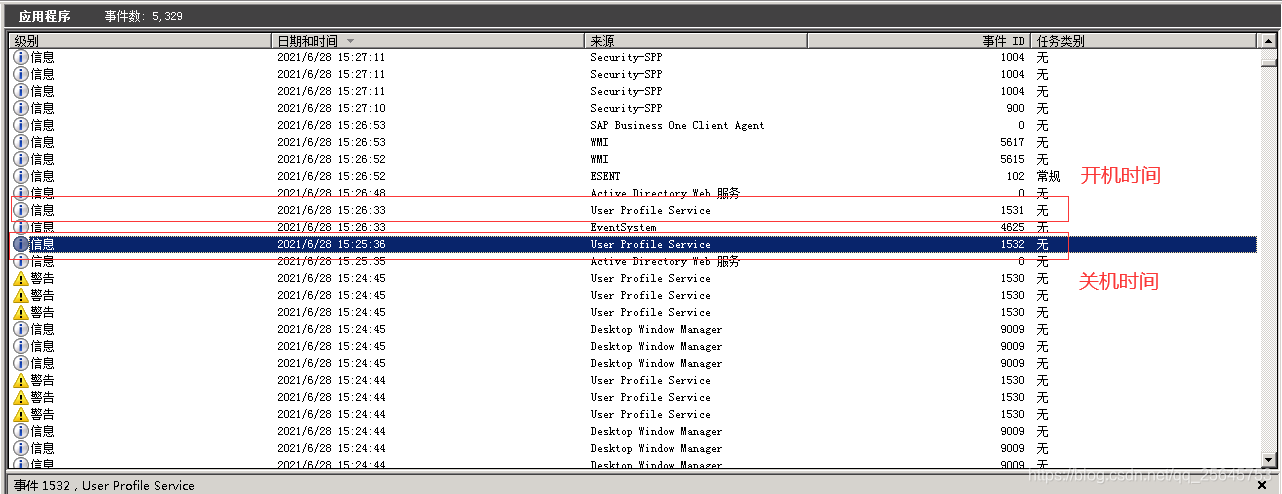1282x494 pixels.
Task: Sort by 事件 ID column header
Action: (x=918, y=41)
